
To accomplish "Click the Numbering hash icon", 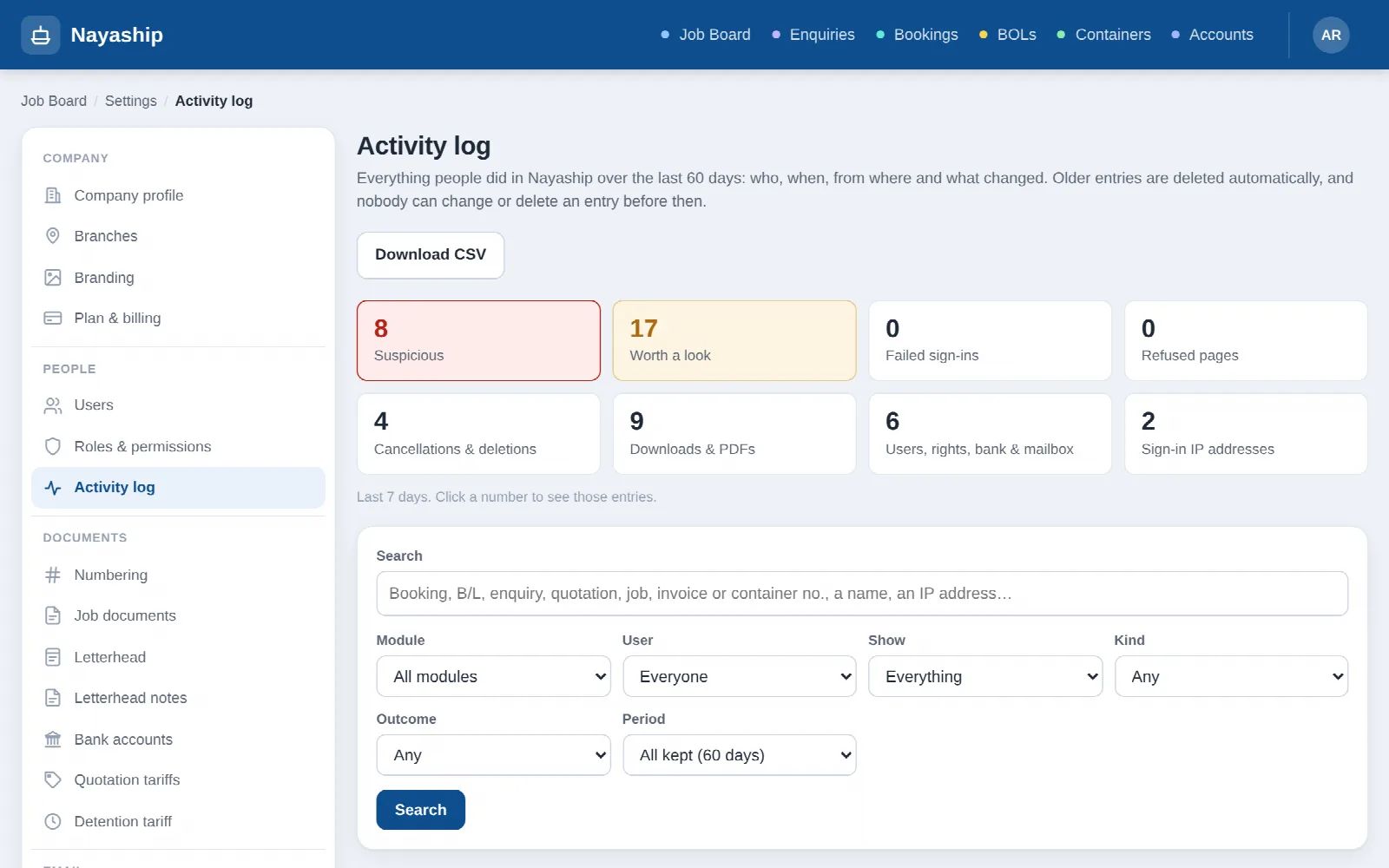I will point(53,575).
